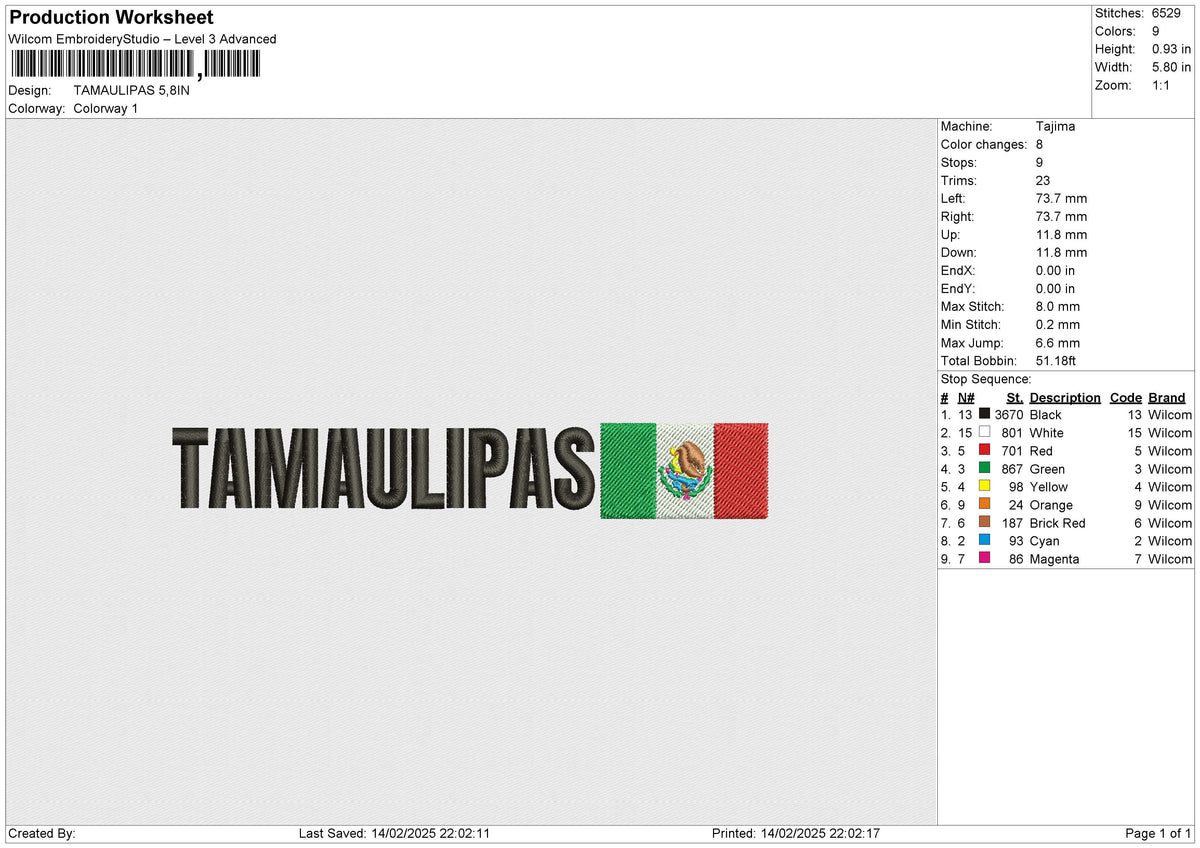This screenshot has width=1200, height=848.
Task: Click the 'Cyan' description text
Action: point(1044,540)
